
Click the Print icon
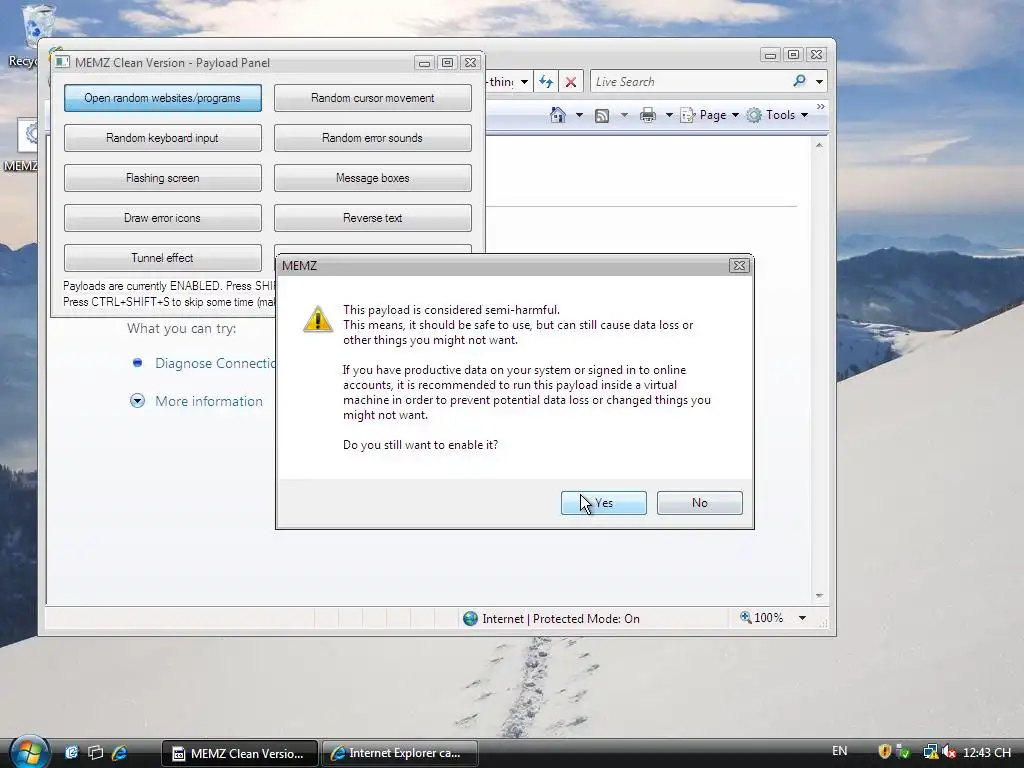(648, 116)
